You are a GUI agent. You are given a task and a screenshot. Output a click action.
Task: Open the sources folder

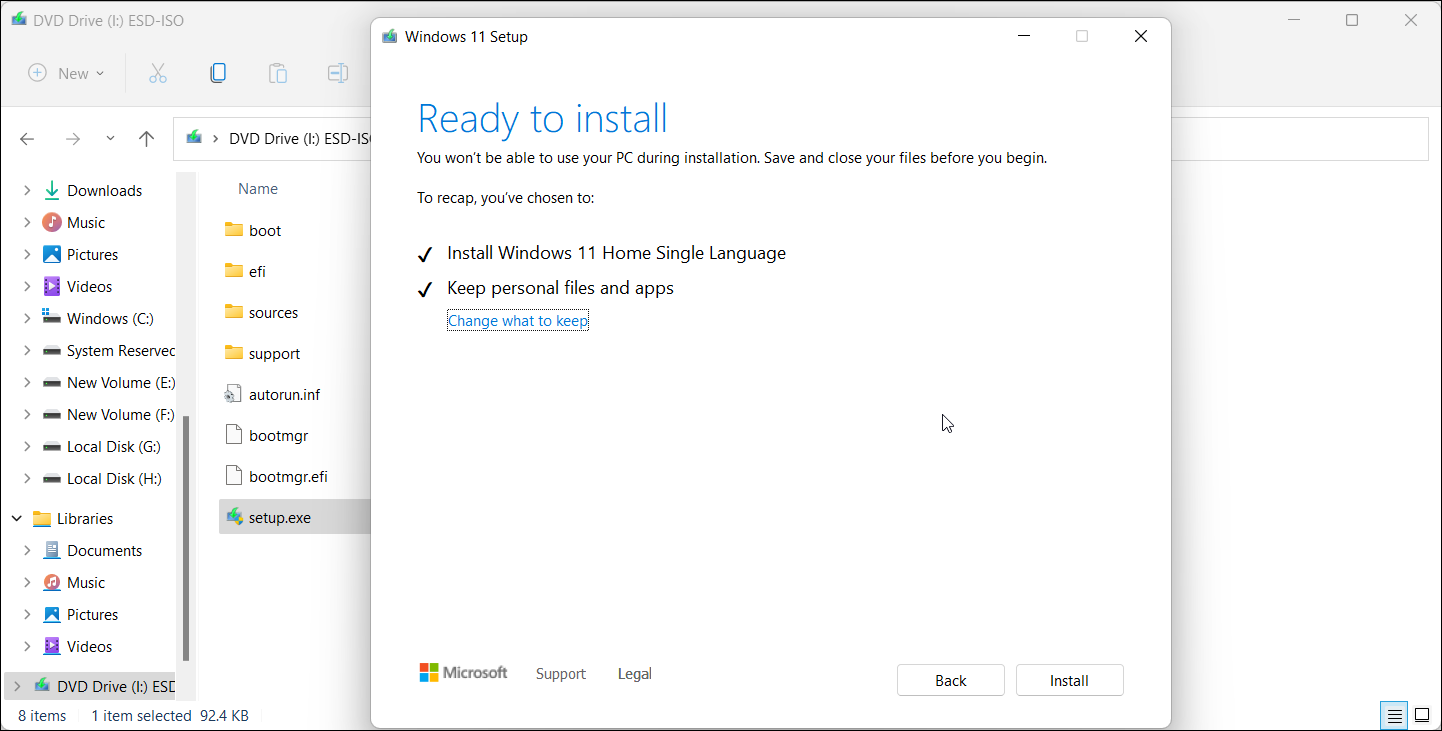pyautogui.click(x=273, y=312)
